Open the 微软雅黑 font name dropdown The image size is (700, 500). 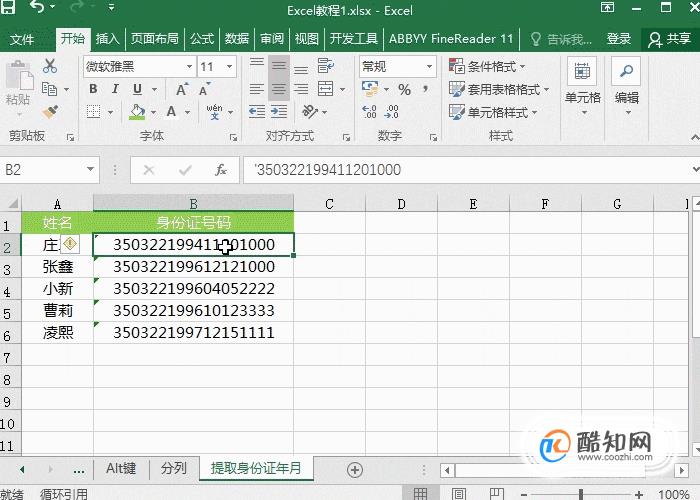point(189,67)
